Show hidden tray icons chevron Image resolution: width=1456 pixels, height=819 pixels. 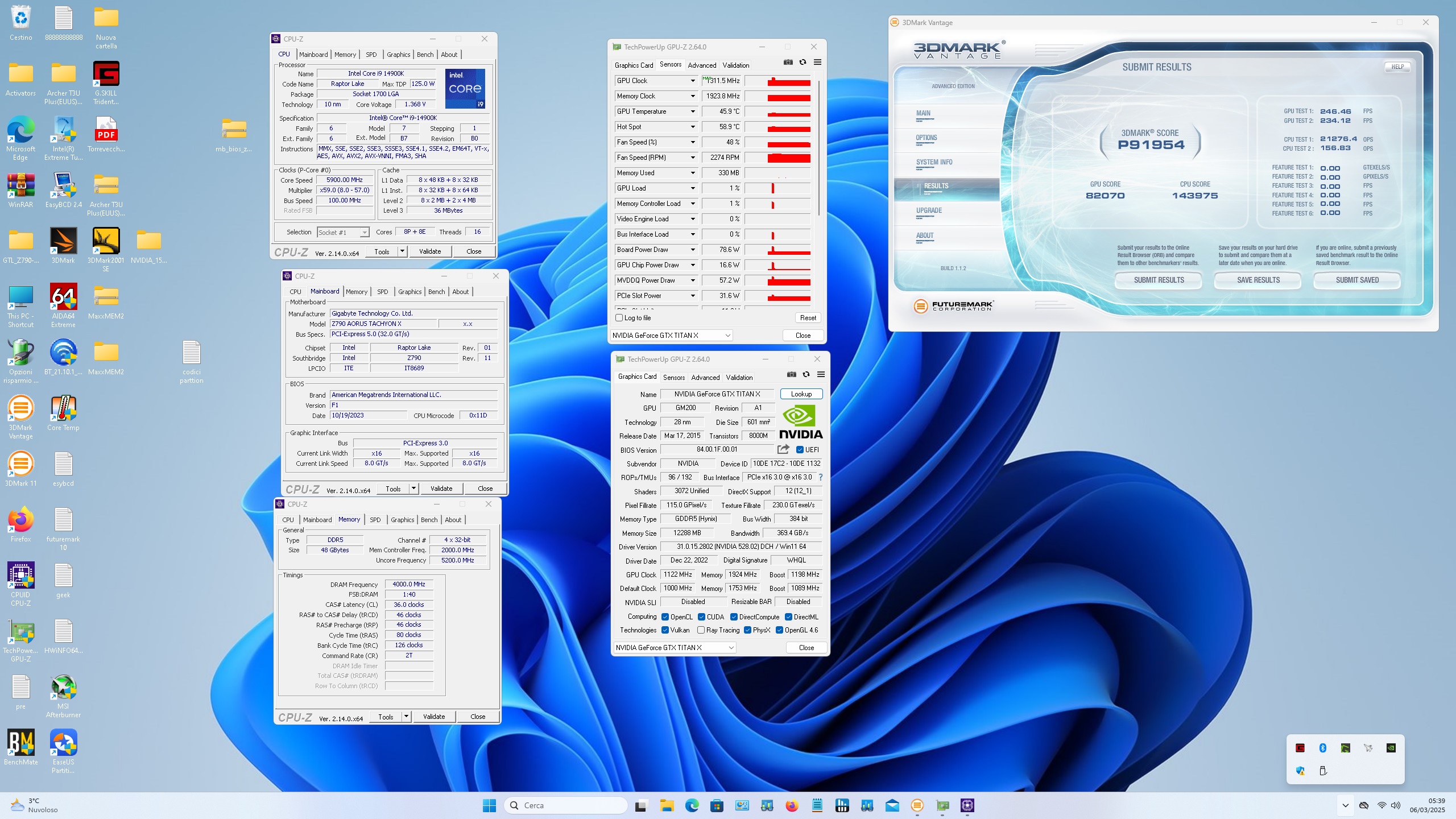point(1345,805)
